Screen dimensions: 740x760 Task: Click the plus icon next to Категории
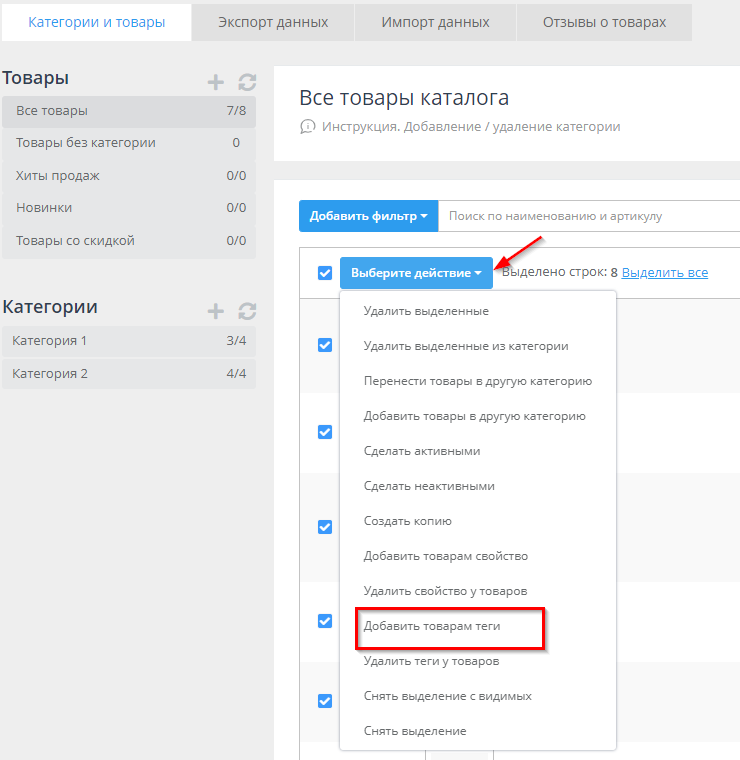pyautogui.click(x=215, y=311)
